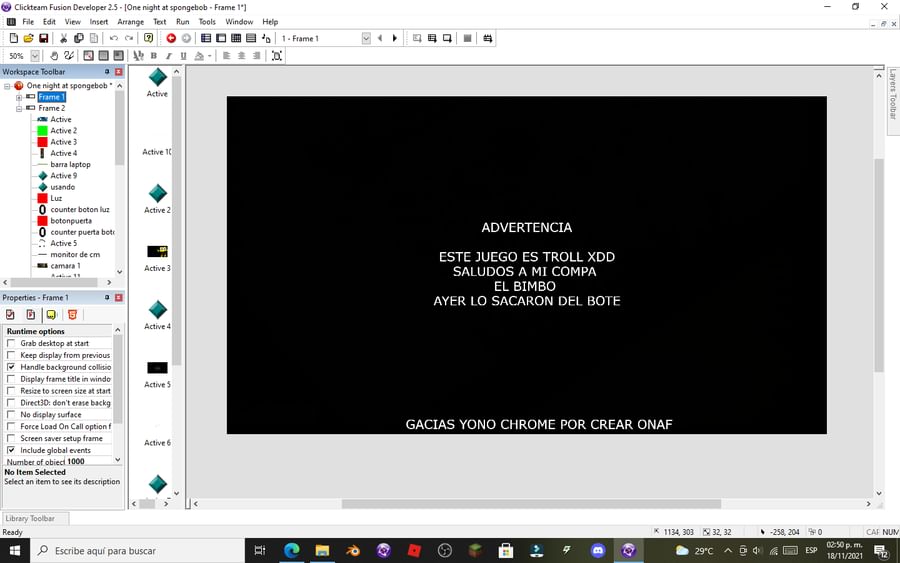Toggle bold text formatting

[154, 56]
